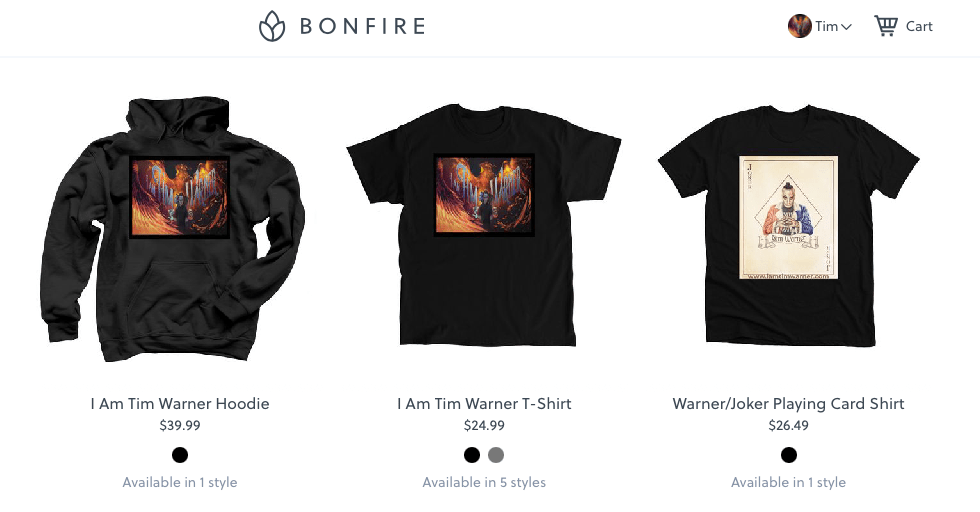Open the shopping cart icon

point(886,26)
